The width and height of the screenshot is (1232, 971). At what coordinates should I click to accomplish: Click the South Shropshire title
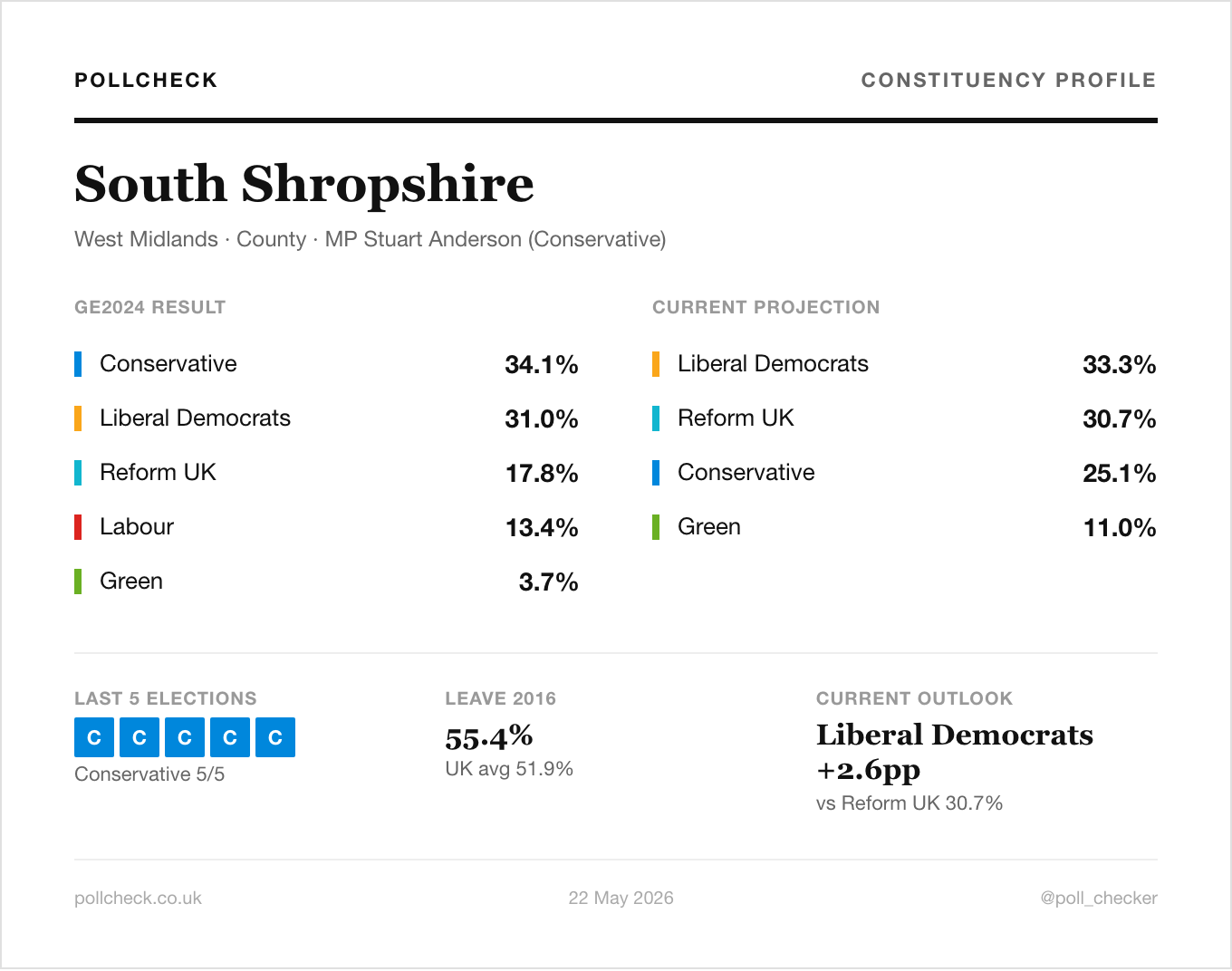click(304, 184)
